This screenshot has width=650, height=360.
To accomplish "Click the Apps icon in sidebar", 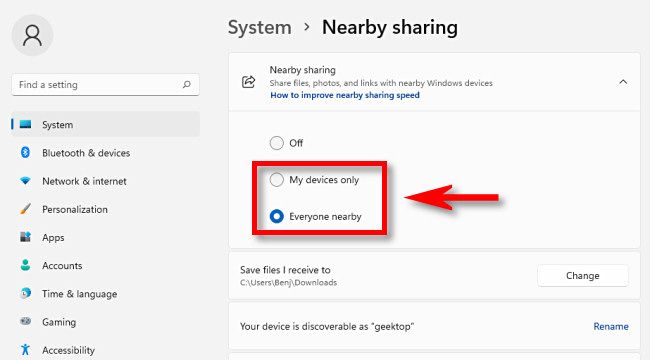I will coord(25,237).
